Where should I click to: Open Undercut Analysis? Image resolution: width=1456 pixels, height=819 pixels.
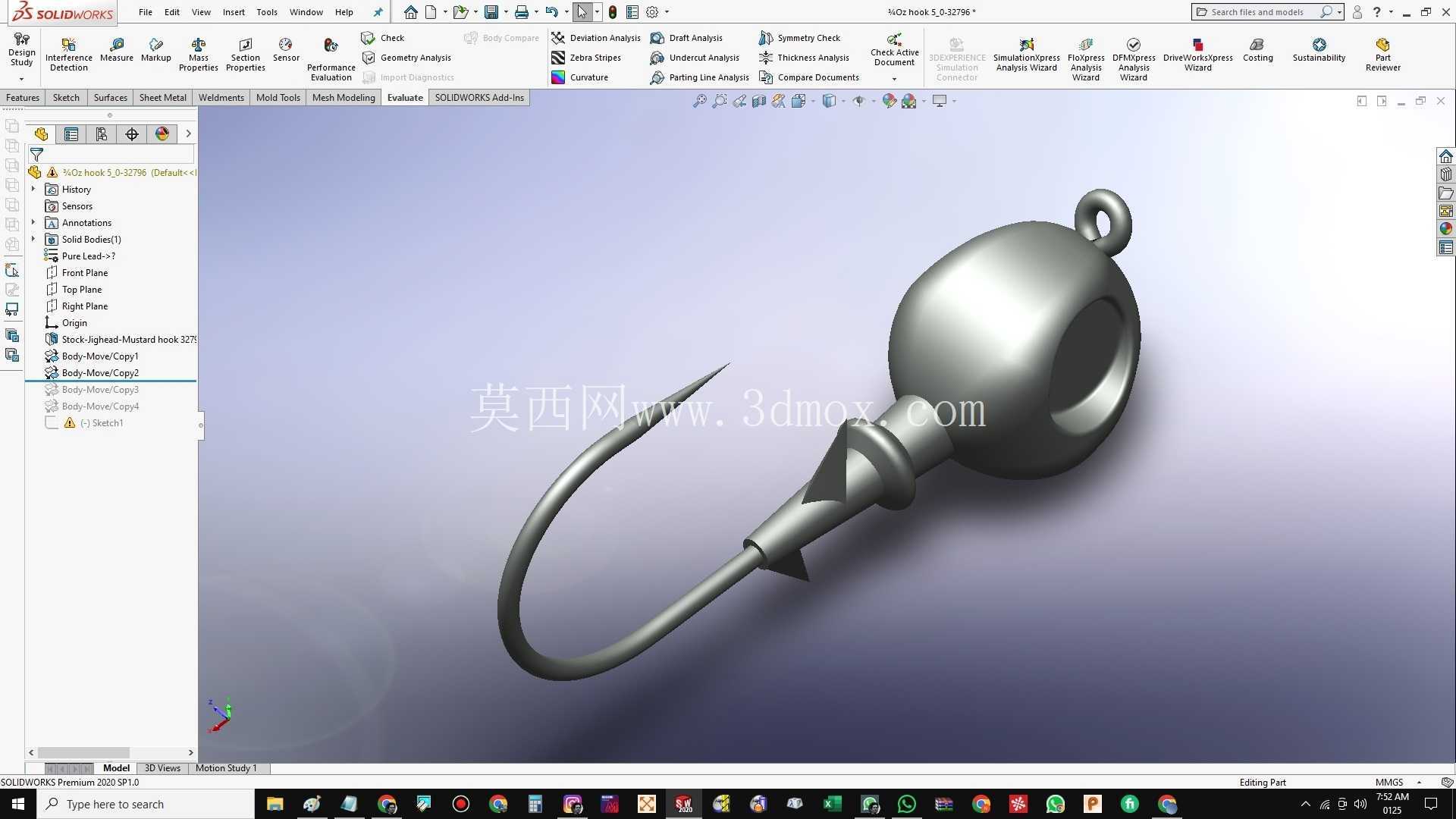coord(695,58)
